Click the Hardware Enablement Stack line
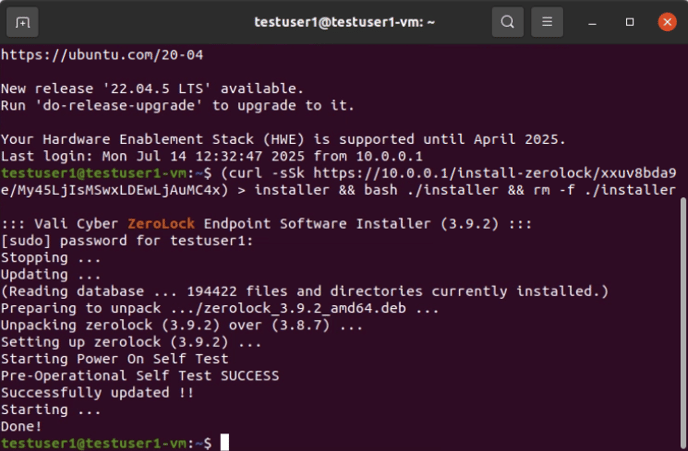 [x=283, y=140]
